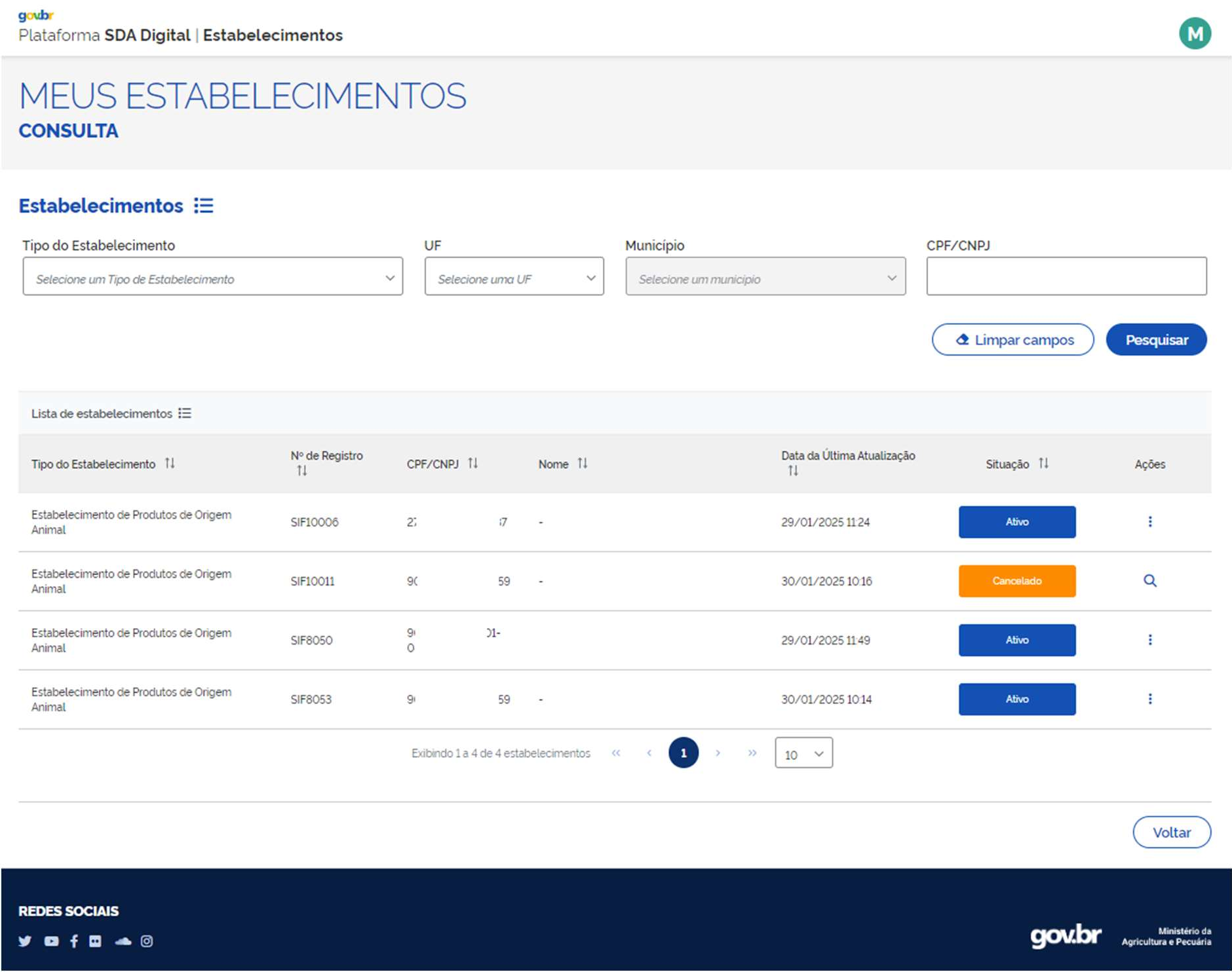Open the Twitter social link
The height and width of the screenshot is (972, 1232).
pos(25,941)
